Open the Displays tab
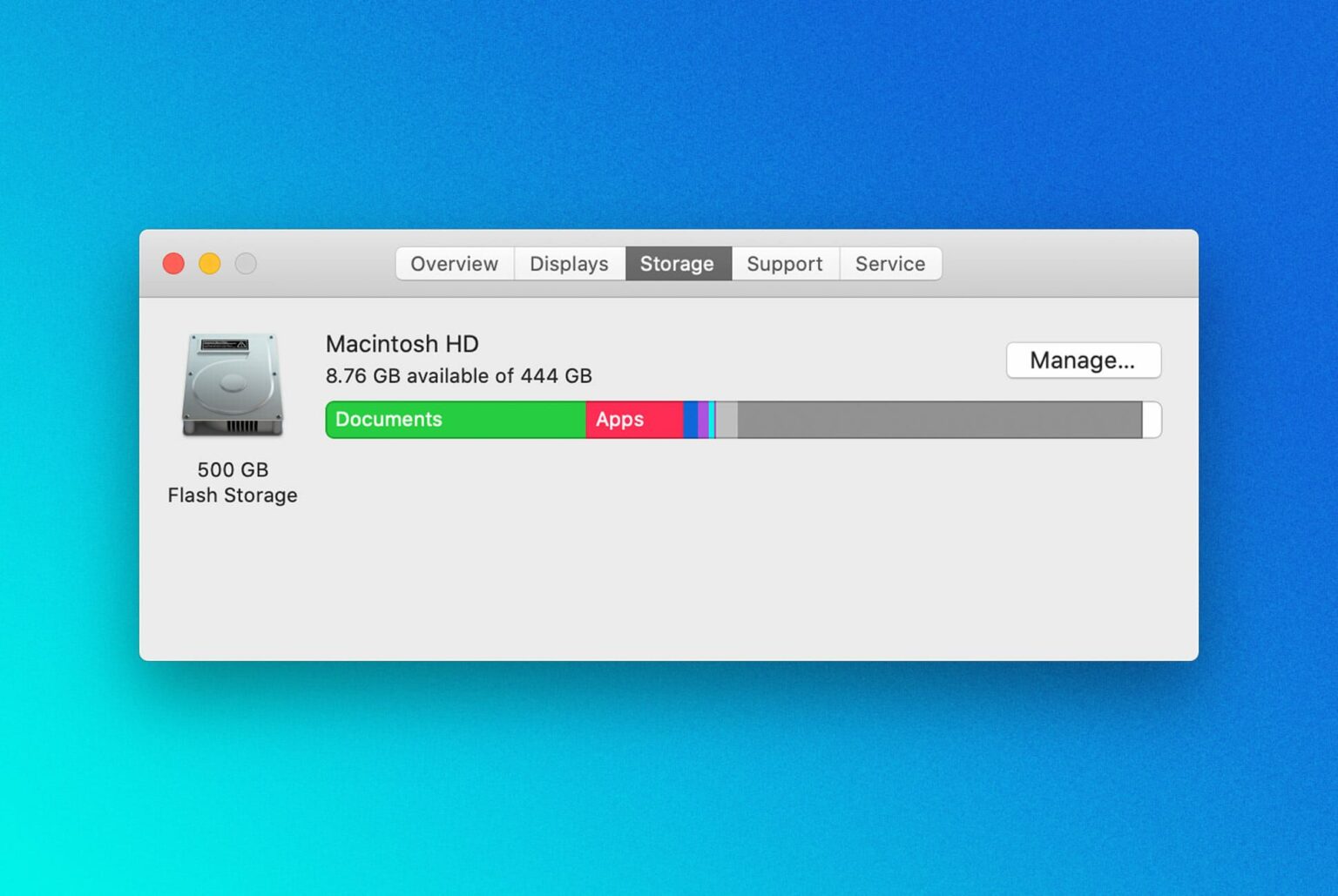The height and width of the screenshot is (896, 1338). (x=569, y=264)
